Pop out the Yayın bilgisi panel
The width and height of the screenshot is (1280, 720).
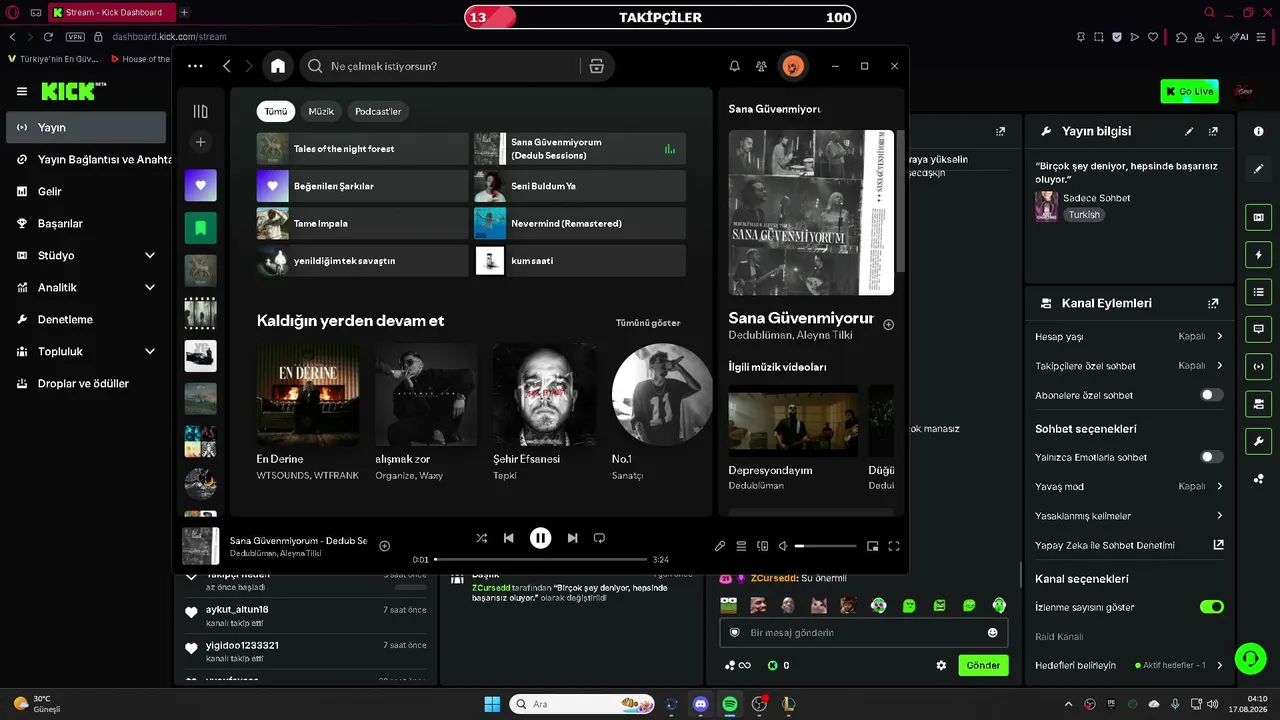[x=1213, y=131]
